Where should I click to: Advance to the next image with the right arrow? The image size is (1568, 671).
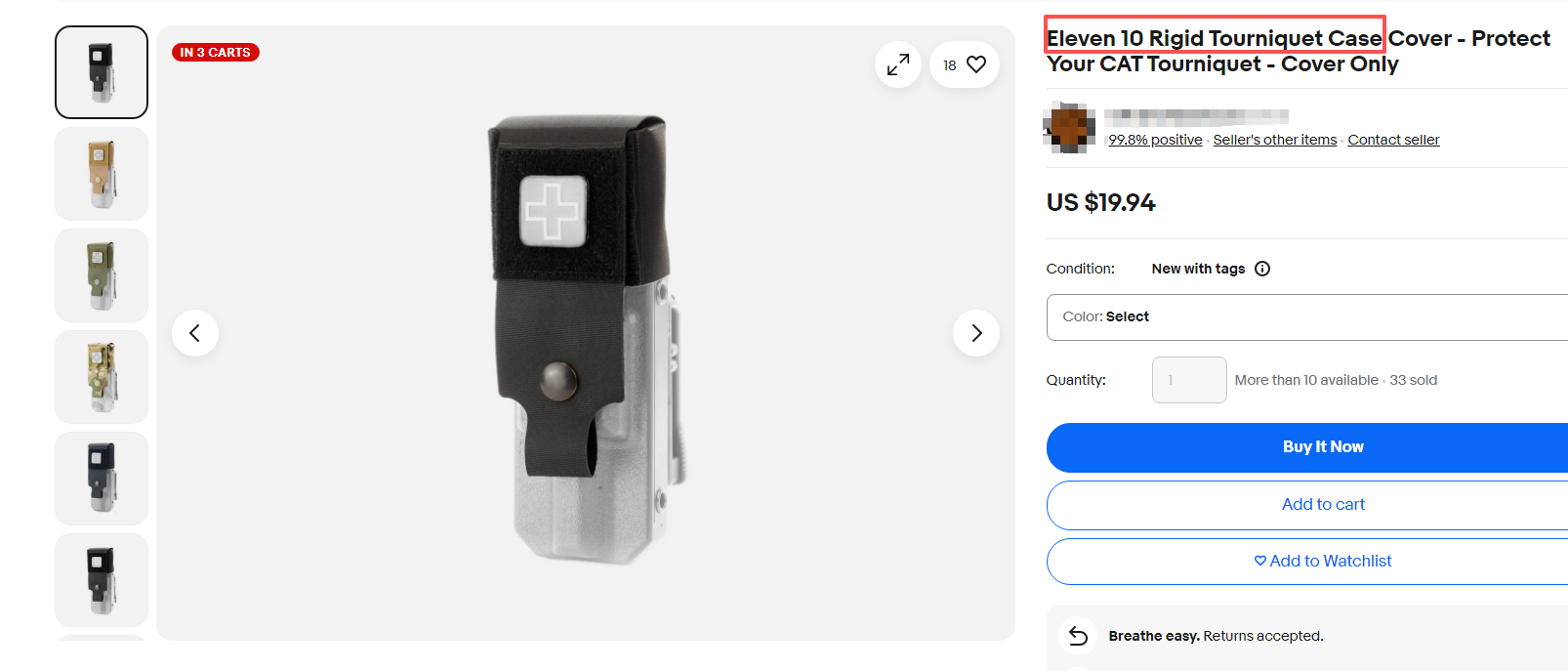pos(976,333)
